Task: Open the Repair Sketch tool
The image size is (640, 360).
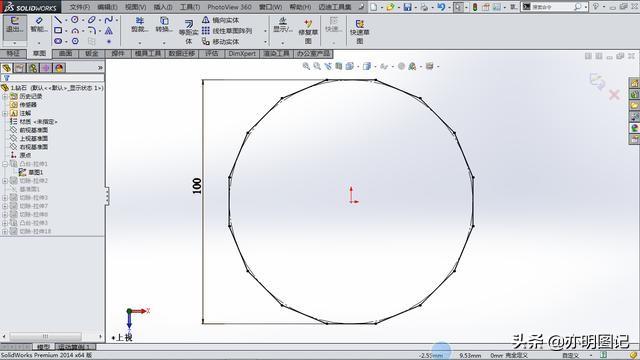Action: point(308,31)
